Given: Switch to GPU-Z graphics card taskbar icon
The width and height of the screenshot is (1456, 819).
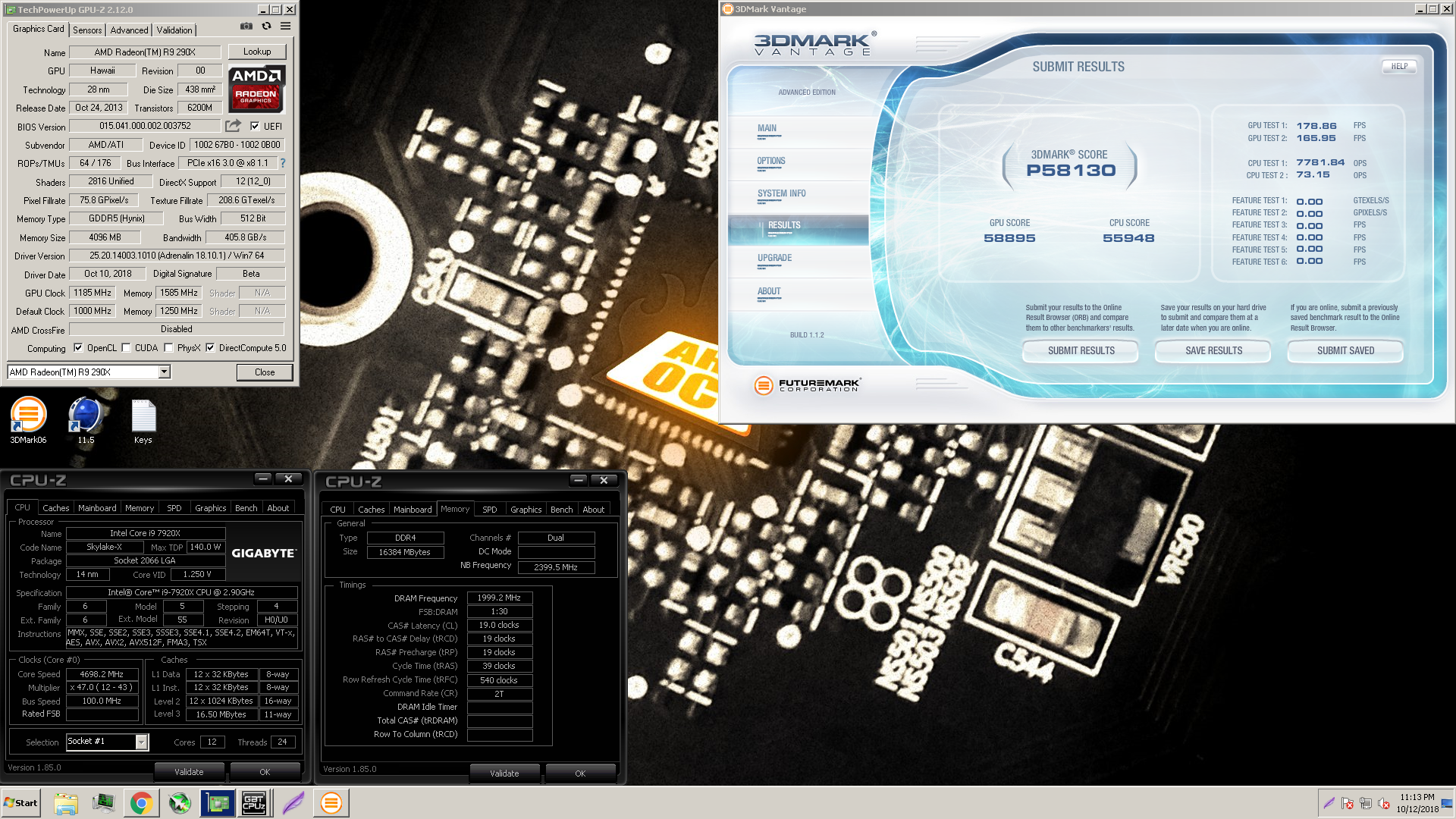Looking at the screenshot, I should tap(218, 803).
